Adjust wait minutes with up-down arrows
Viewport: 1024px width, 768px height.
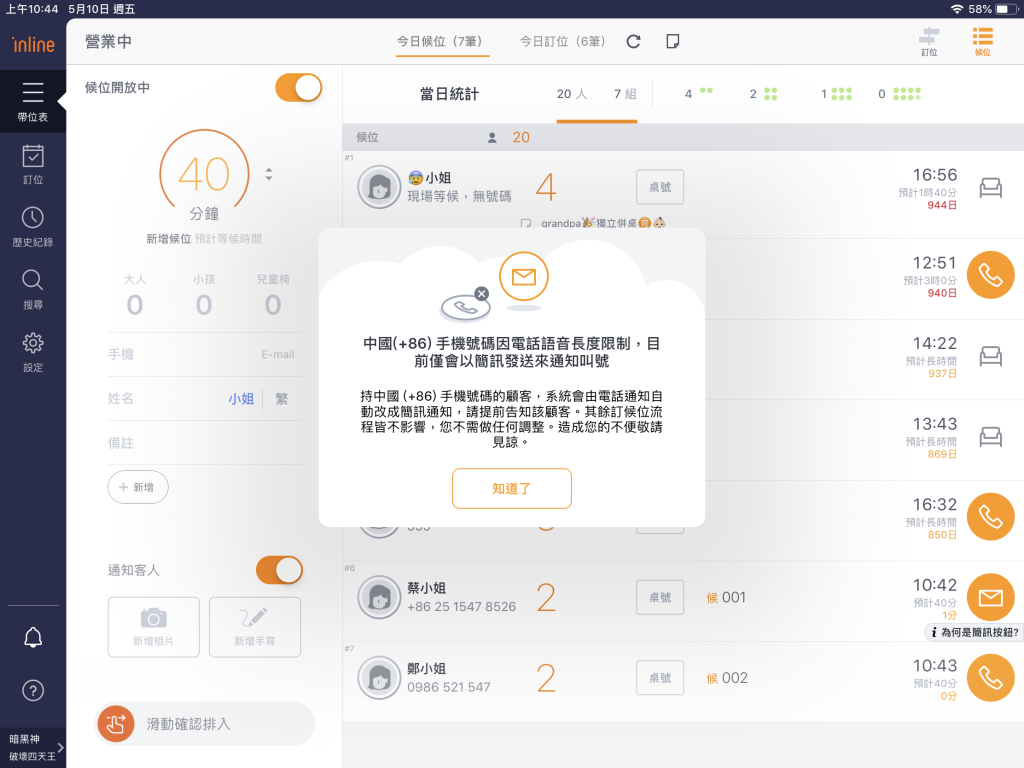(268, 174)
